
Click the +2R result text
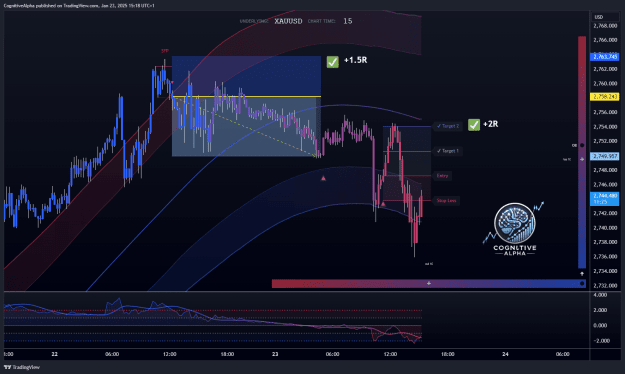point(491,124)
